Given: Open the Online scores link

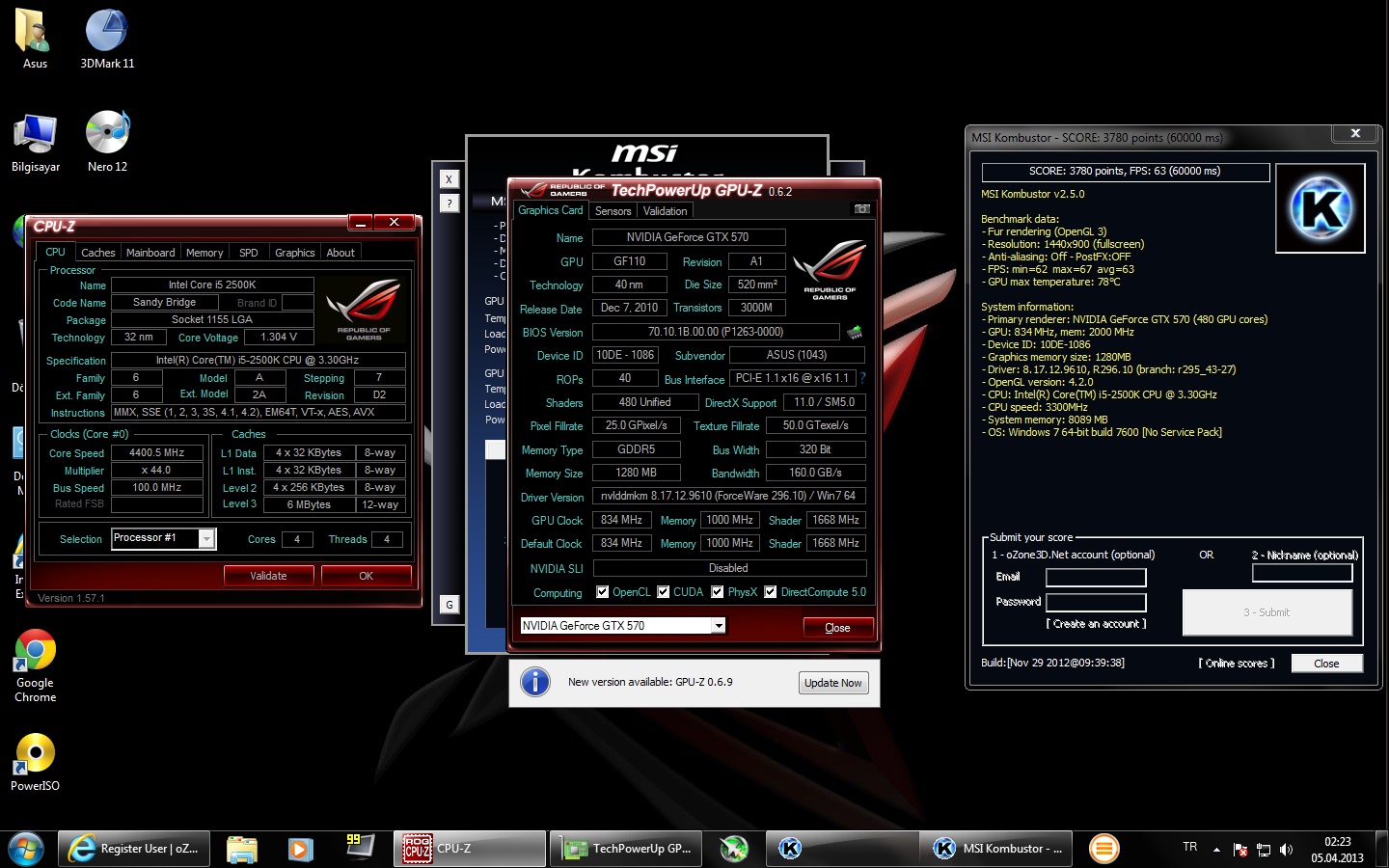Looking at the screenshot, I should click(1237, 664).
